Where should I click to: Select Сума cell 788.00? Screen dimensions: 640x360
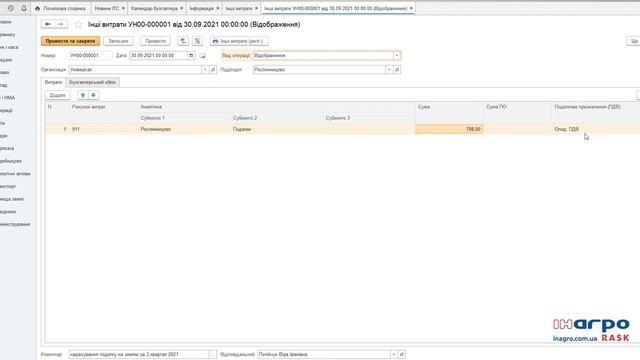[449, 129]
